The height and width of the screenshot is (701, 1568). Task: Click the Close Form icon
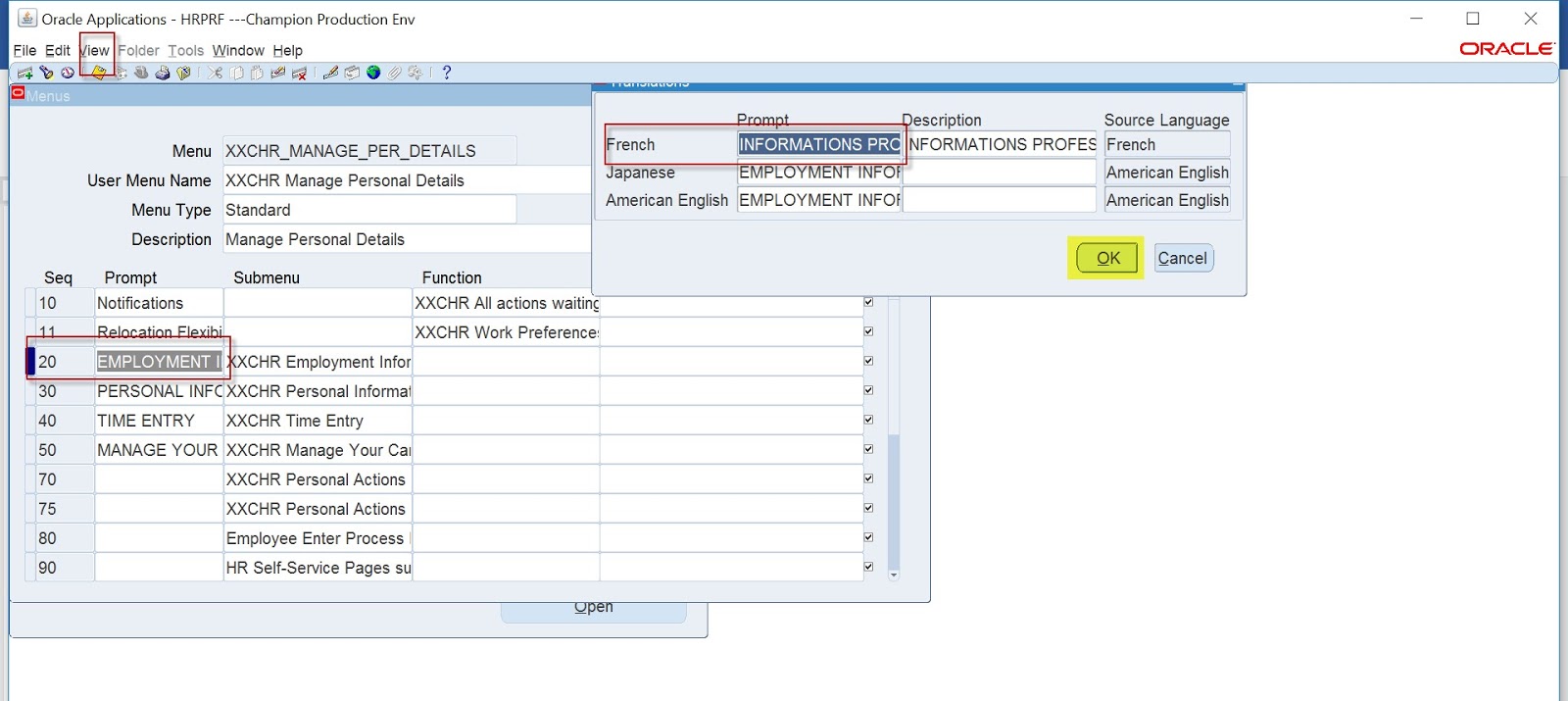click(183, 73)
